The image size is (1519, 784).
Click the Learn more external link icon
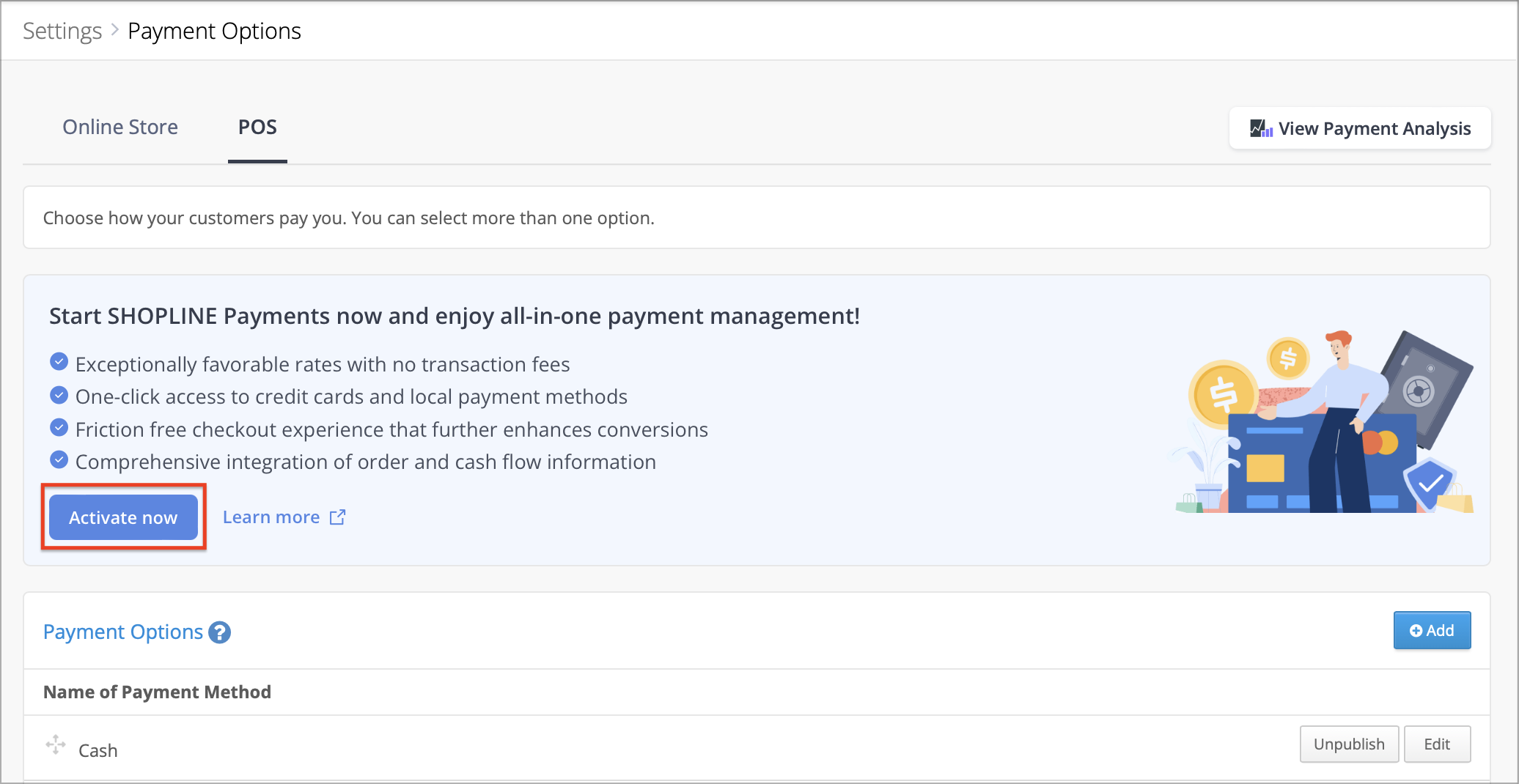click(x=337, y=517)
